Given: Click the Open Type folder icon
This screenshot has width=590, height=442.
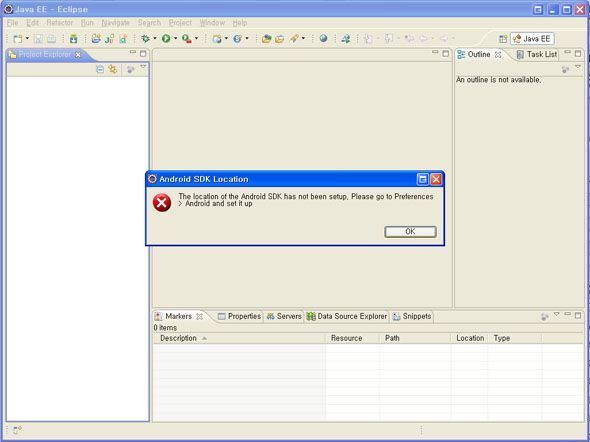Looking at the screenshot, I should (266, 38).
